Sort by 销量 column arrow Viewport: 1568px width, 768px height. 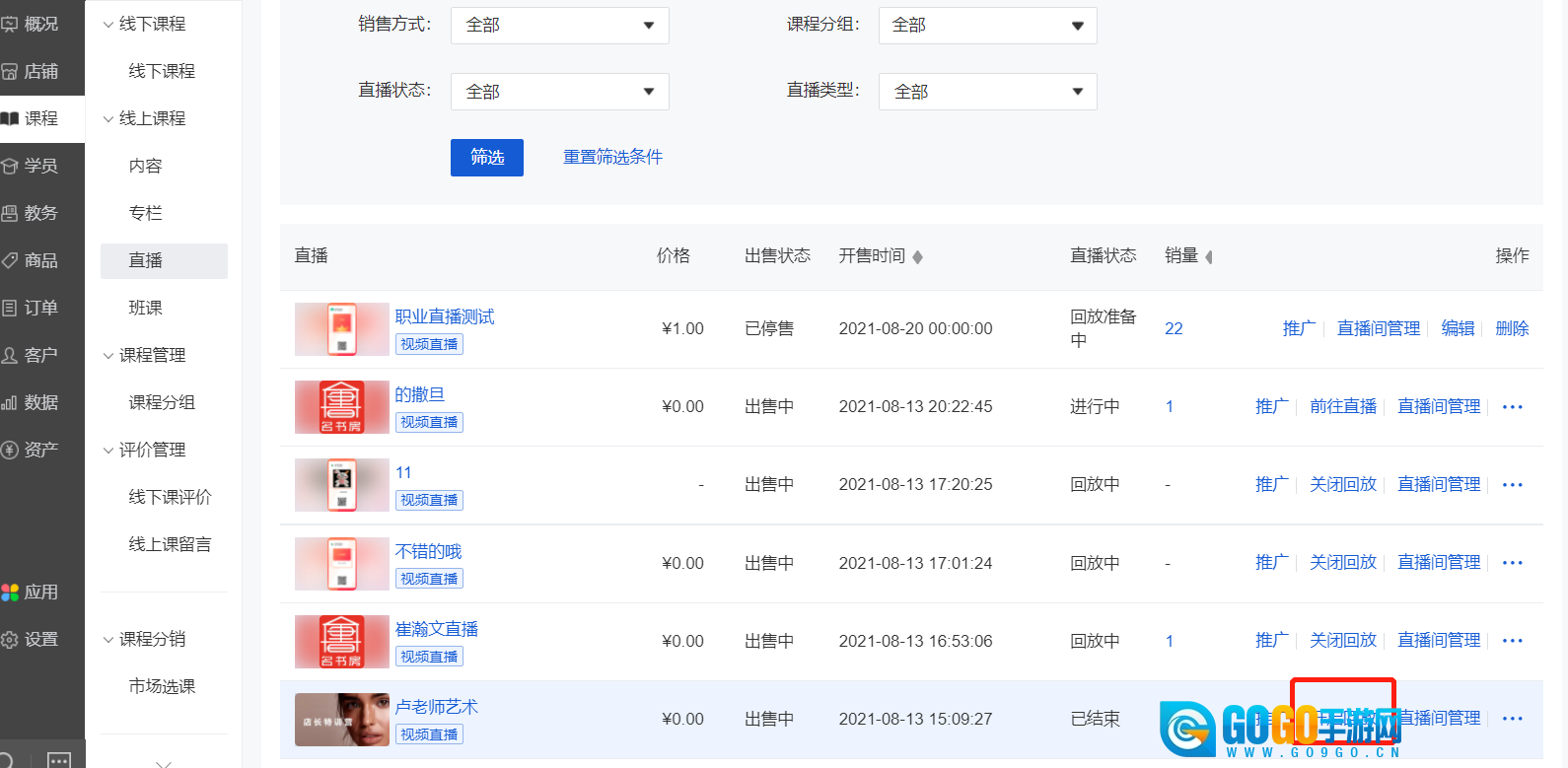[1209, 257]
